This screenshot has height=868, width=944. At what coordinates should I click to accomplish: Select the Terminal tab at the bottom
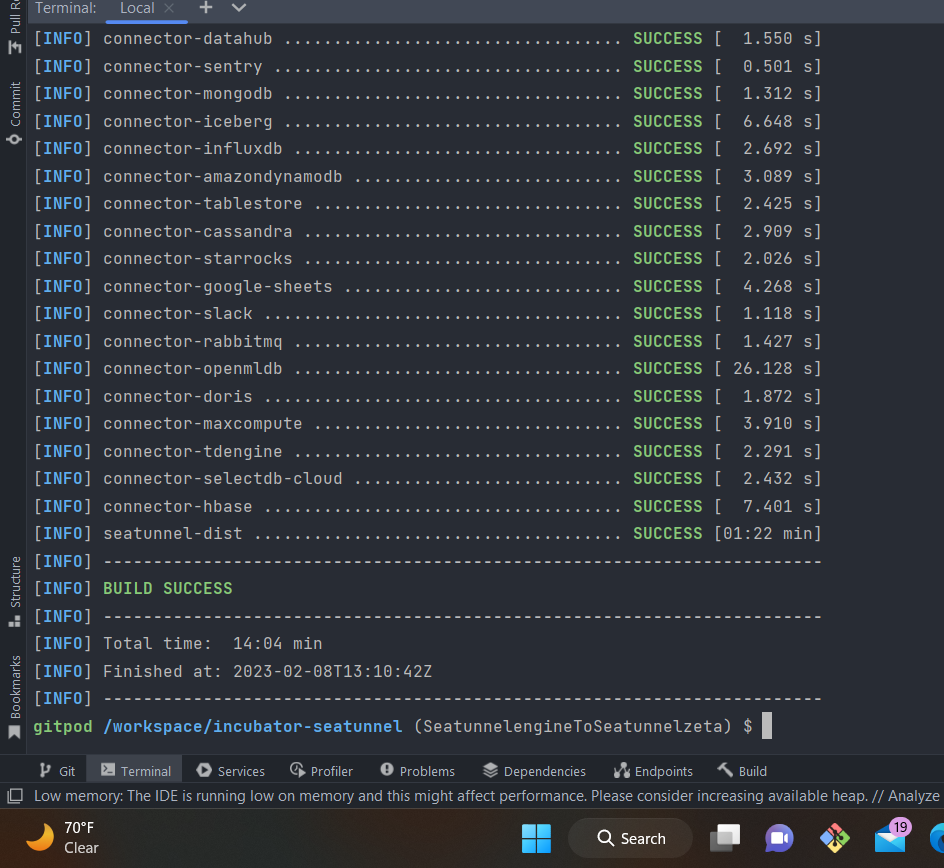tap(133, 770)
